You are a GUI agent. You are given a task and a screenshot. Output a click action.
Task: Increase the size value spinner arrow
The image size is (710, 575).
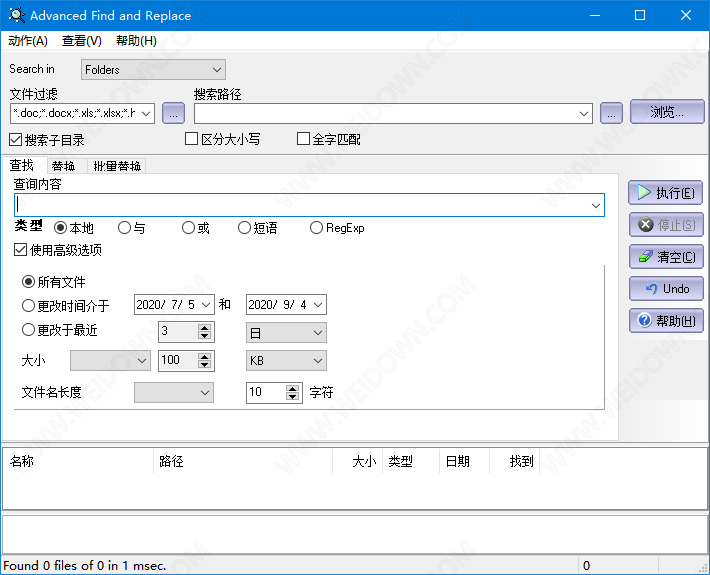point(205,355)
